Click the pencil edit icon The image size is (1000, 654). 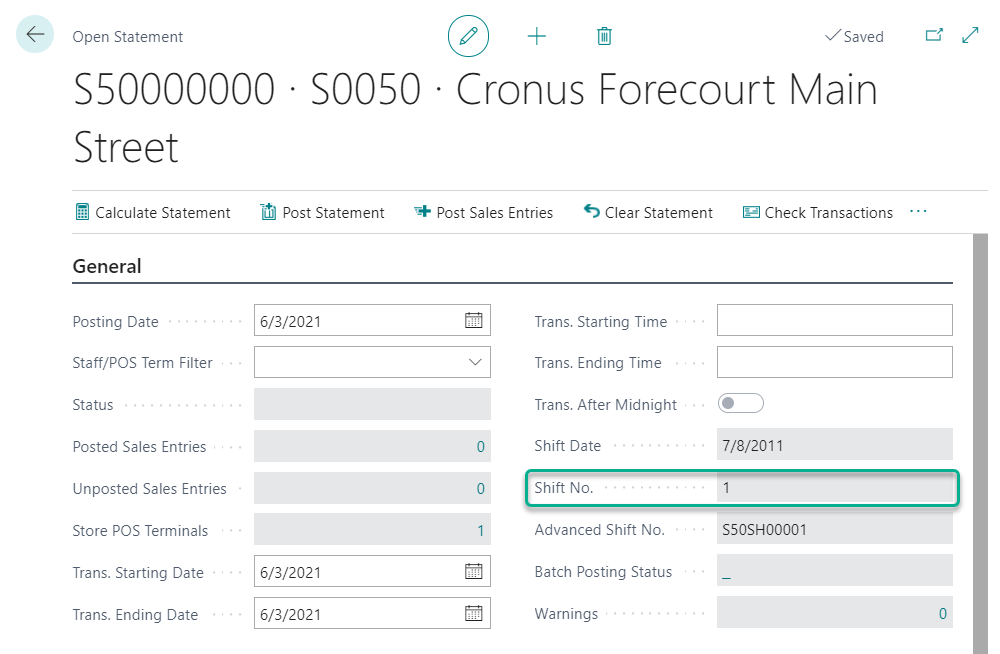[468, 36]
